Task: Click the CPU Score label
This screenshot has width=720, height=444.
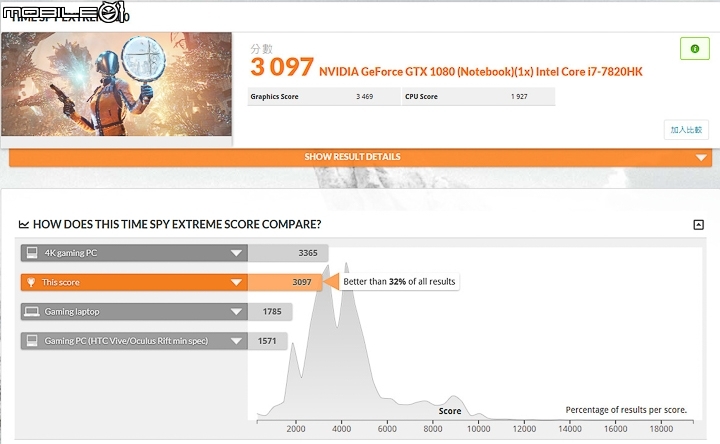Action: click(421, 96)
